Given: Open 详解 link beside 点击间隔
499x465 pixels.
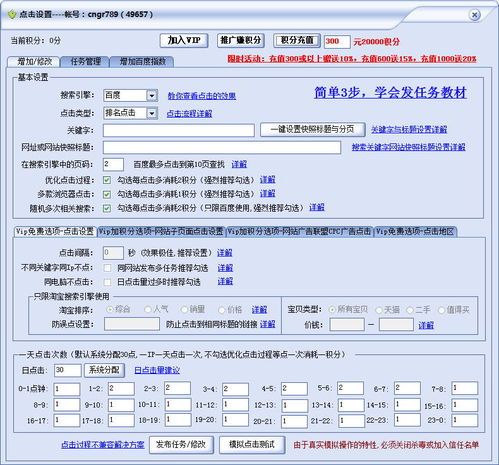Looking at the screenshot, I should point(224,253).
